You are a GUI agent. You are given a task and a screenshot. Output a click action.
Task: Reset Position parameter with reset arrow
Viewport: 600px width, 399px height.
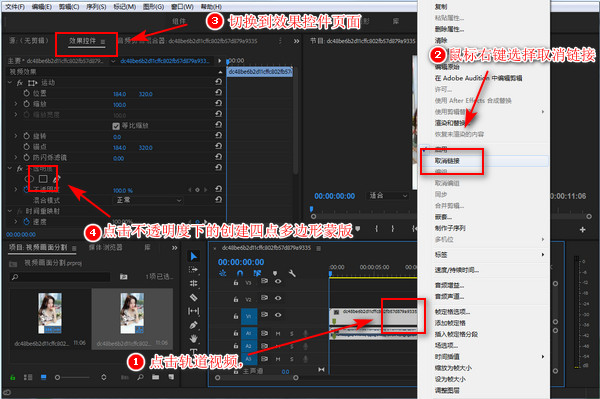(x=218, y=93)
